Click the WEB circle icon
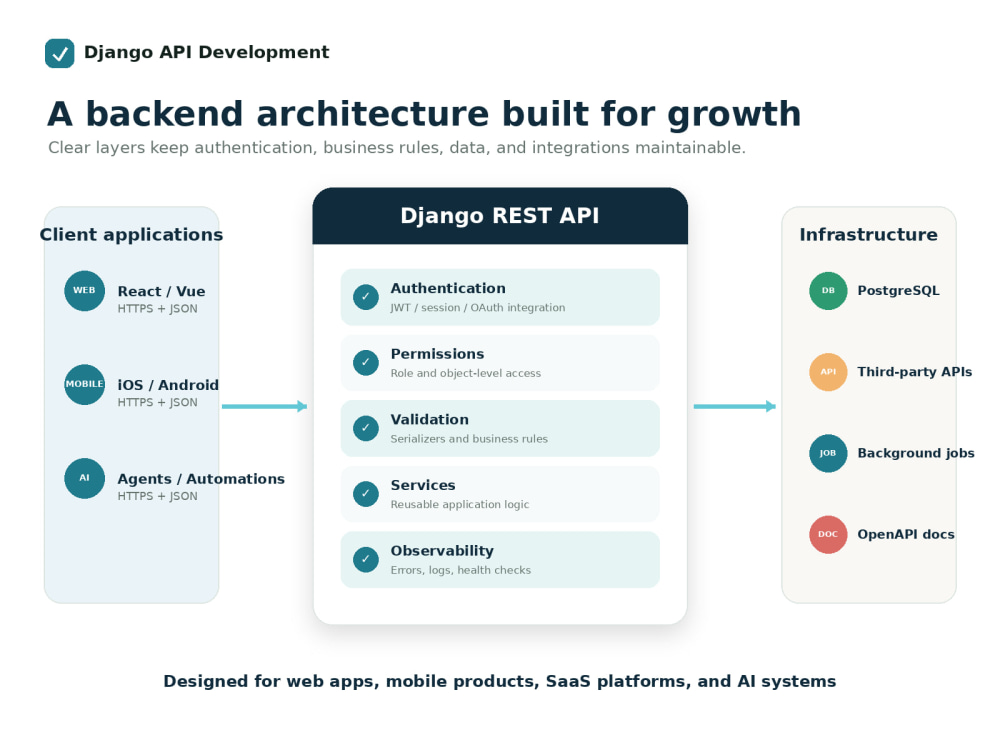 [x=84, y=291]
